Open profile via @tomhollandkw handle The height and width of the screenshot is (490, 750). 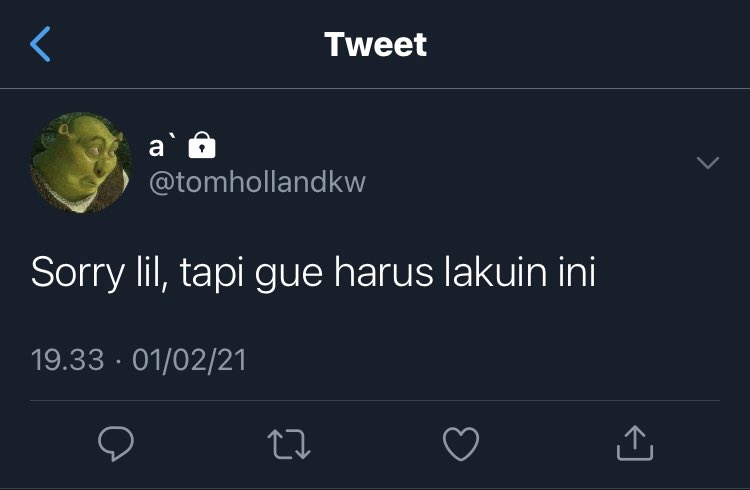[257, 182]
